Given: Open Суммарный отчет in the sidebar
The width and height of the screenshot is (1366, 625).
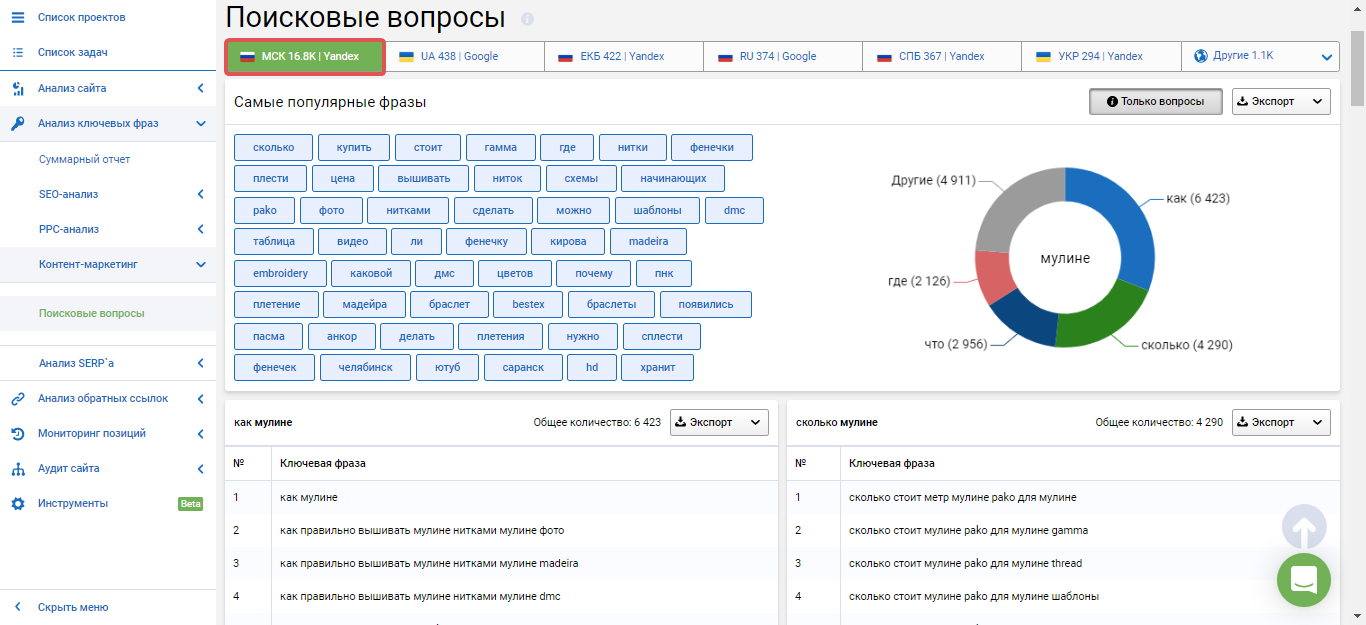Looking at the screenshot, I should coord(84,159).
